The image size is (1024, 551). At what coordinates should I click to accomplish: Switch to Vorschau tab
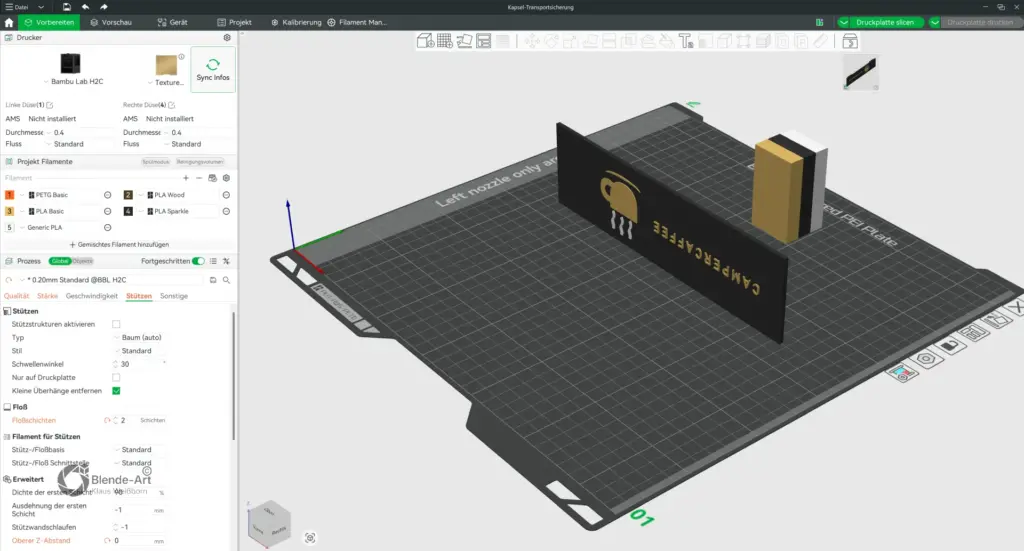point(111,22)
